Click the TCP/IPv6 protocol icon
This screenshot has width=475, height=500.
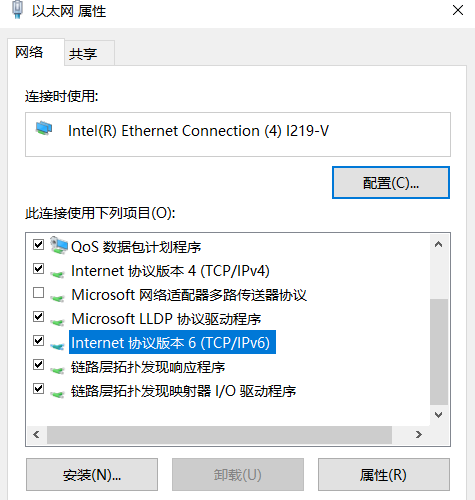tap(57, 346)
